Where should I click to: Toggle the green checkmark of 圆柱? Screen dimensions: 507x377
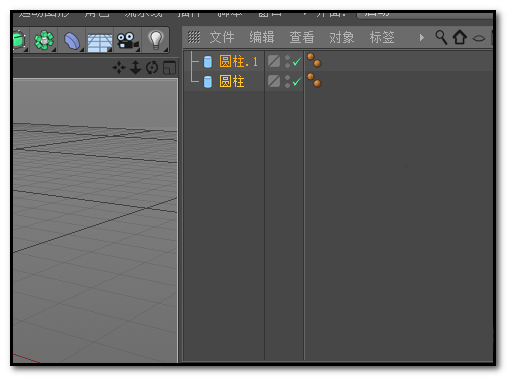(x=297, y=81)
